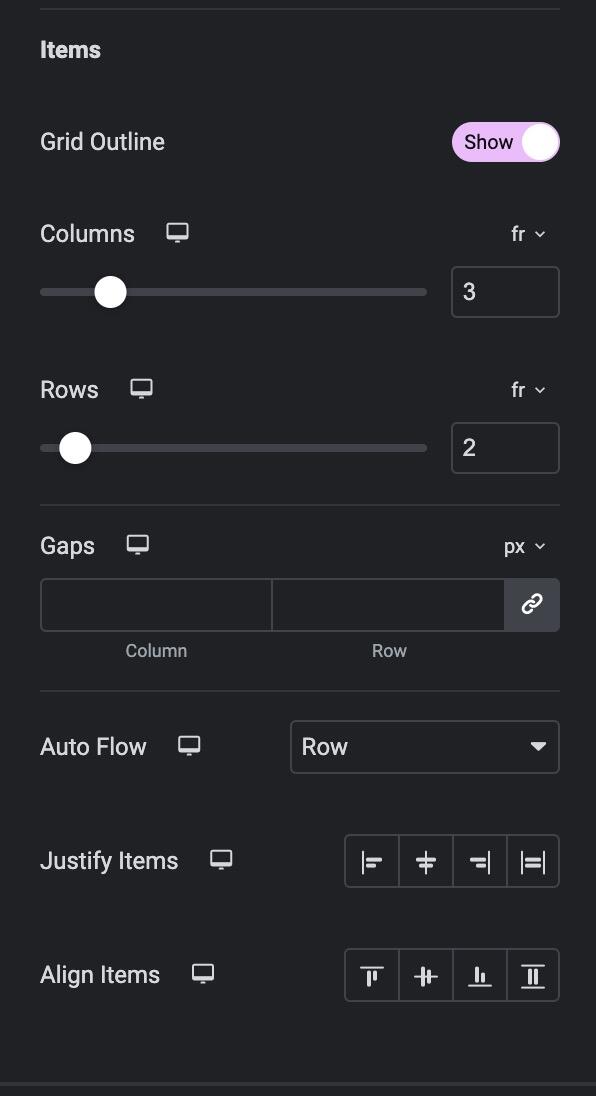Open the Gaps px unit selector

524,546
